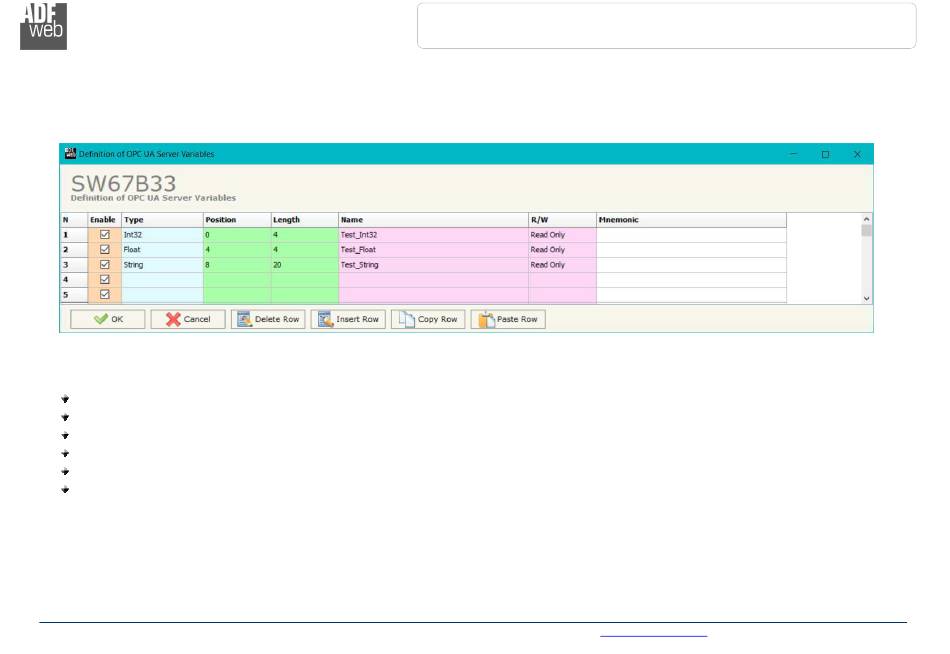950x654 pixels.
Task: Click the Mnemonic column header
Action: point(691,219)
